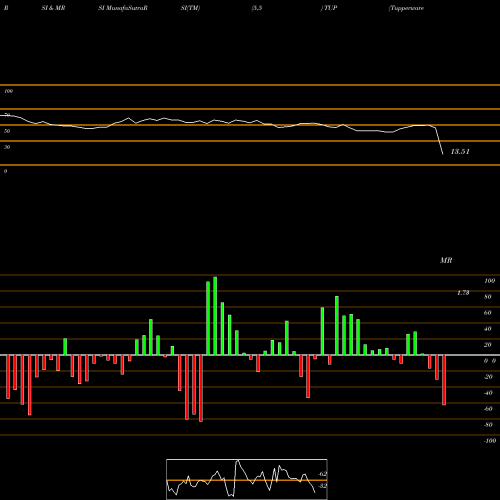
Task: Click the last red bar at the histogram's right end
Action: point(444,380)
